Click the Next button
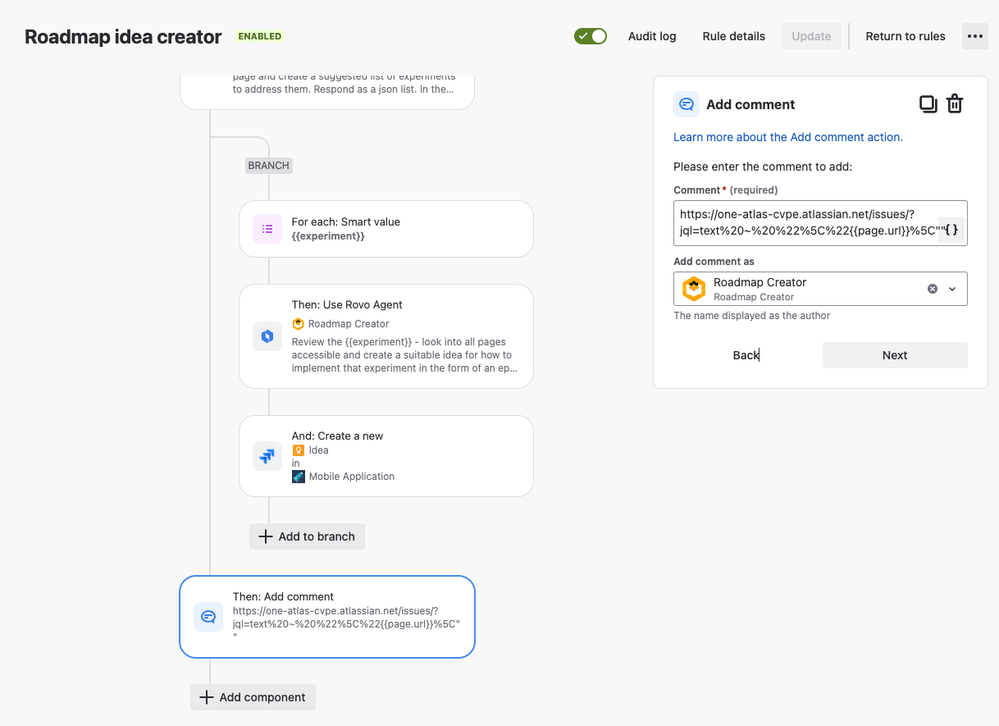999x726 pixels. [x=895, y=355]
